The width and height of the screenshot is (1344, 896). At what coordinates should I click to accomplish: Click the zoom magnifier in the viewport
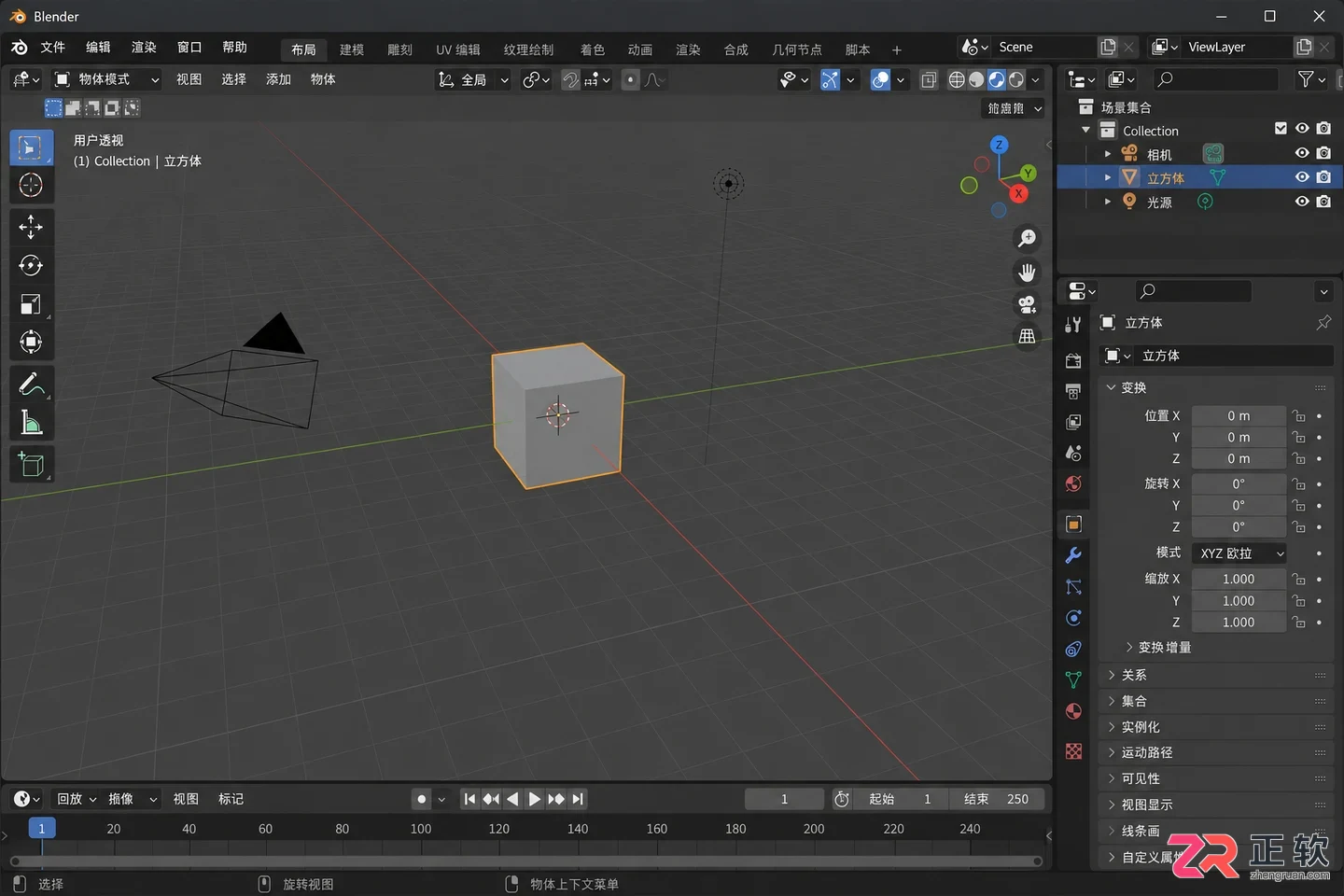[x=1027, y=239]
